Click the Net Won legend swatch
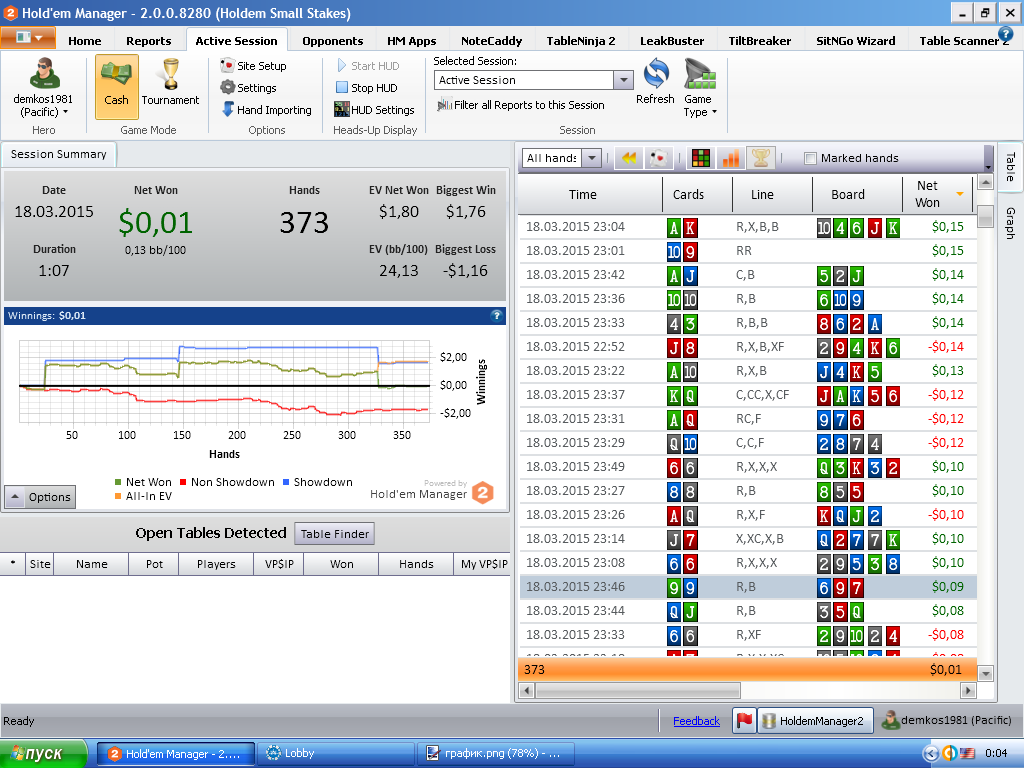Image resolution: width=1024 pixels, height=768 pixels. point(118,482)
